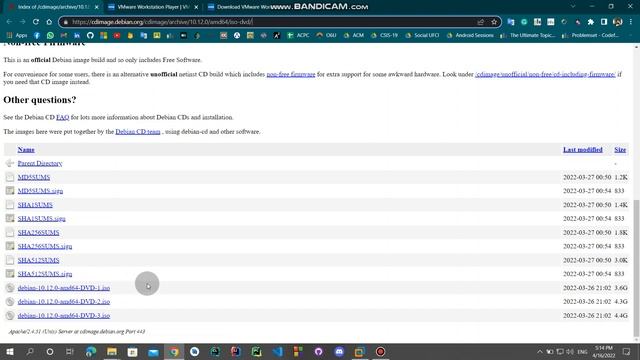
Task: Open the Gmail bookmark icon
Action: click(x=64, y=36)
